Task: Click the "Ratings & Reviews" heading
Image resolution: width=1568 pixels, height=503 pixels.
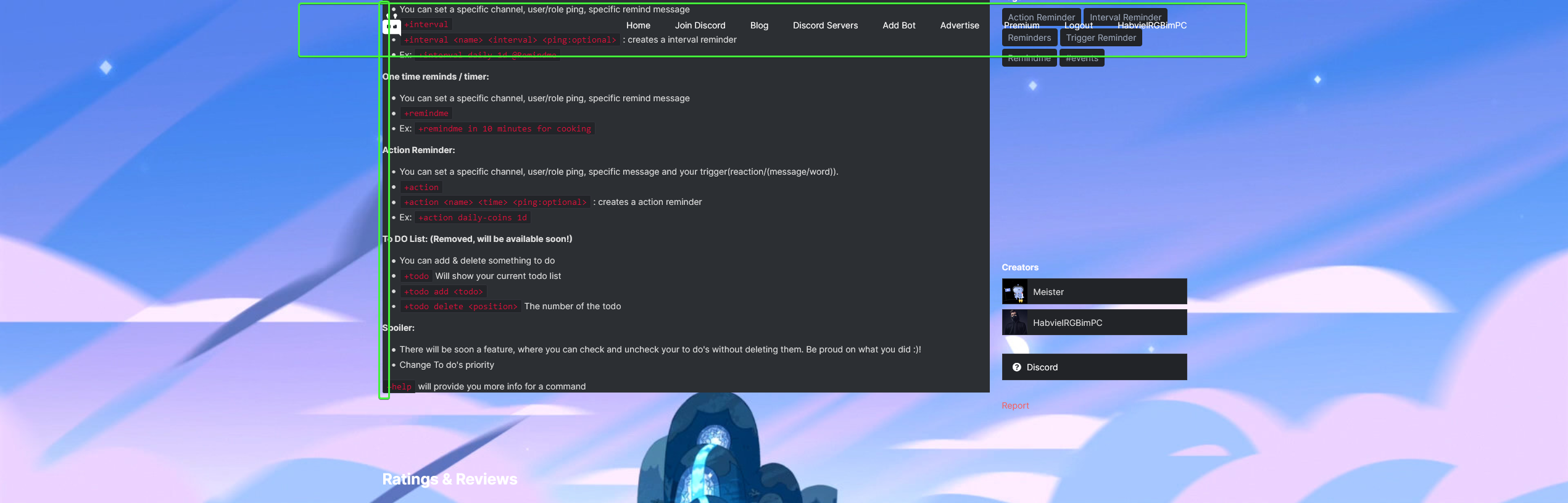Action: [x=450, y=479]
